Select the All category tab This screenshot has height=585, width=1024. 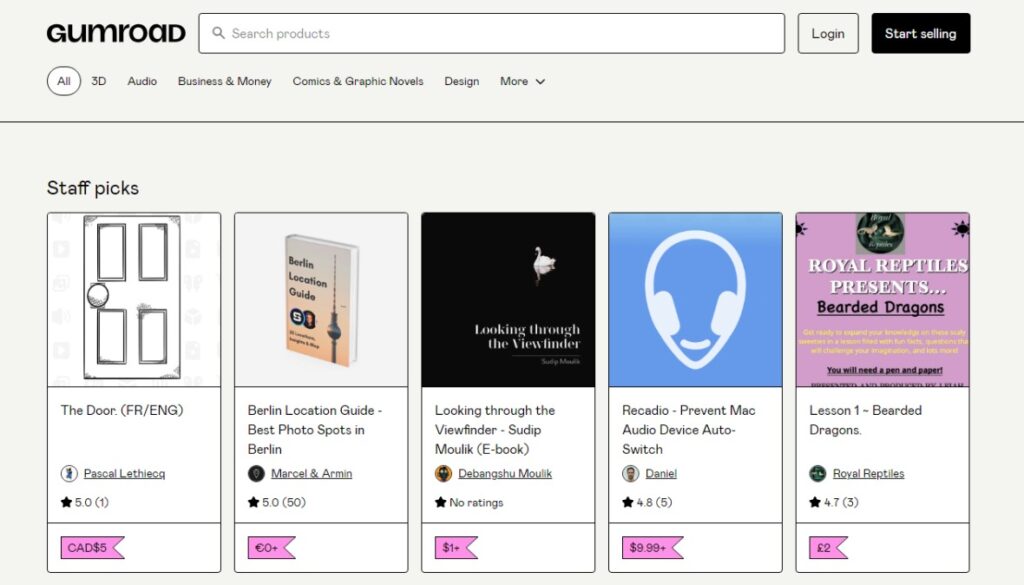click(x=64, y=81)
